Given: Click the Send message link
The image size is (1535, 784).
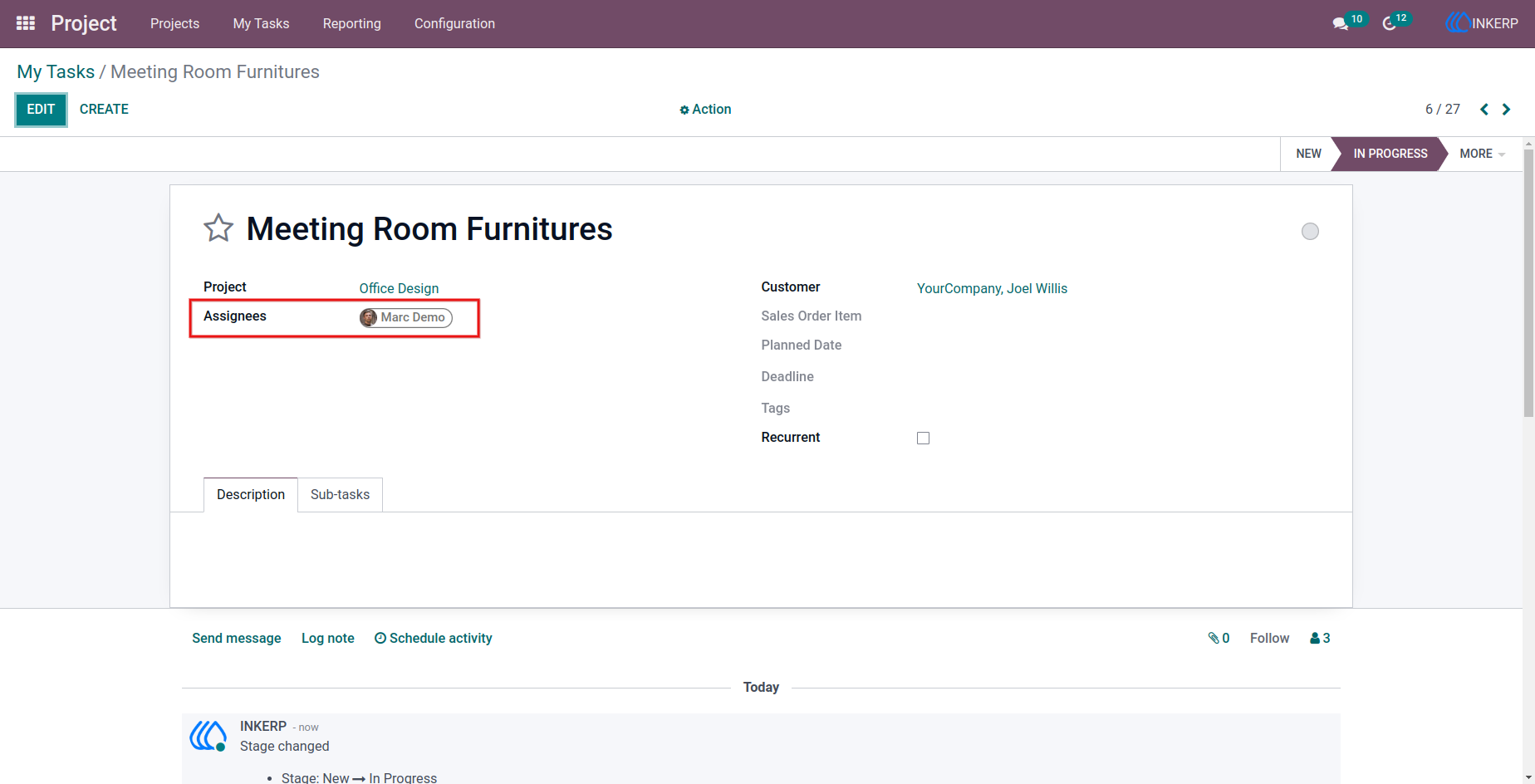Looking at the screenshot, I should [x=237, y=638].
